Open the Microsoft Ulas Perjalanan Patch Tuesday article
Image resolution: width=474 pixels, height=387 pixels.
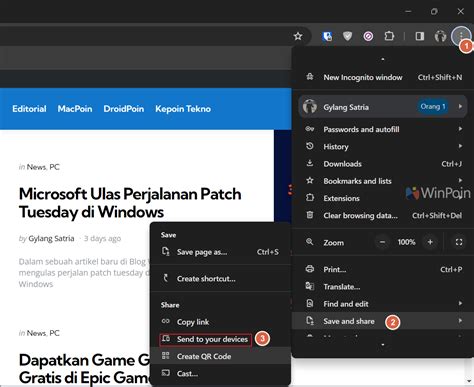(x=130, y=203)
